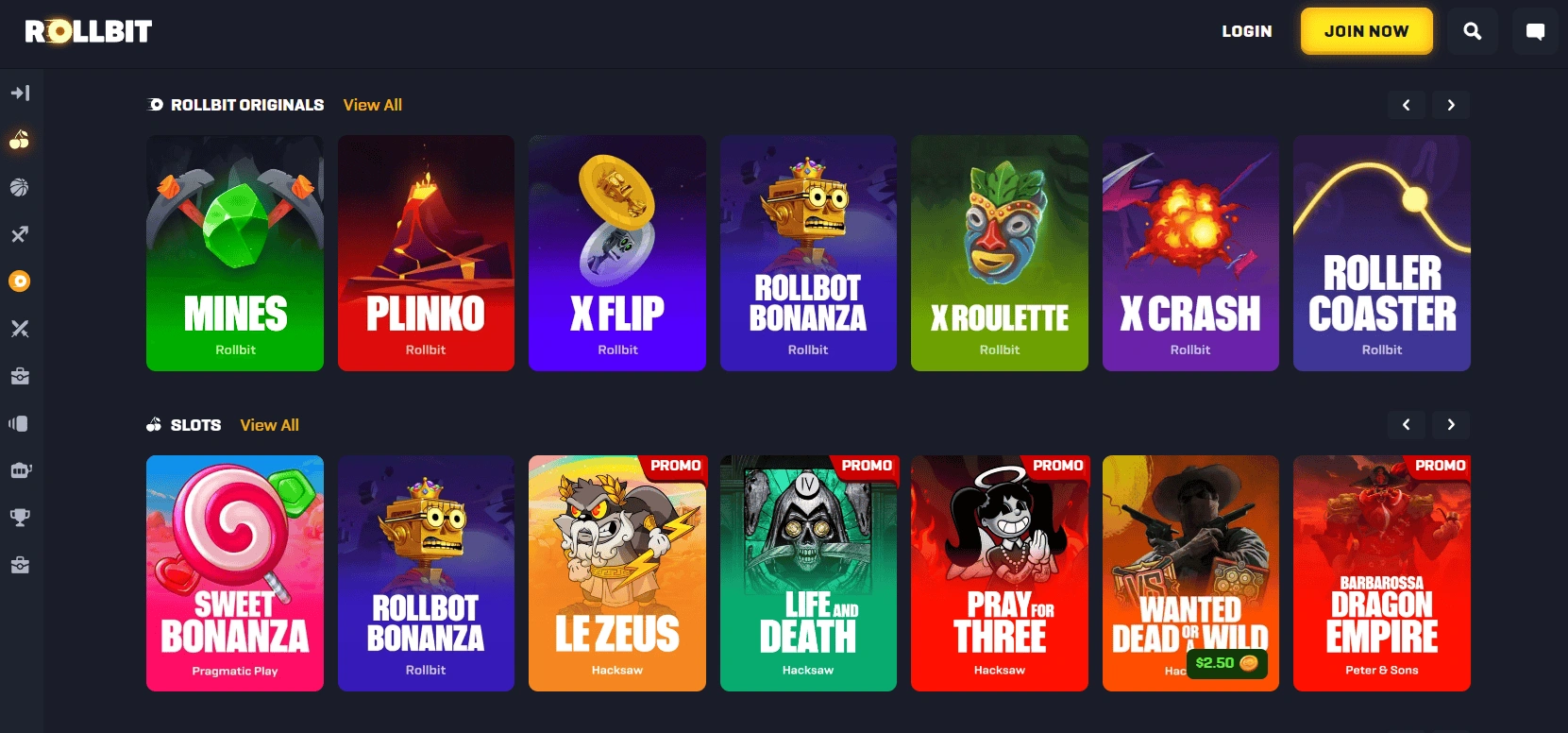View All Rollbit Originals
Image resolution: width=1568 pixels, height=733 pixels.
(x=373, y=105)
